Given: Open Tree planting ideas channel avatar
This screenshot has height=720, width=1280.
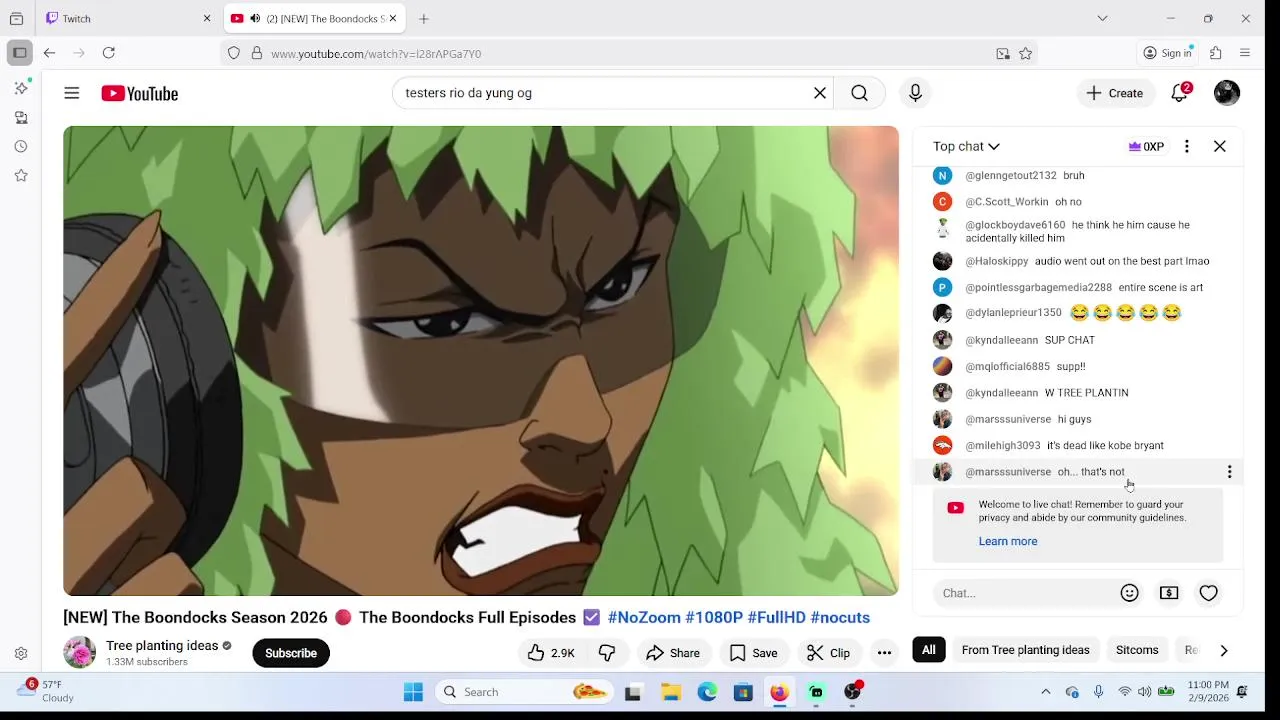Looking at the screenshot, I should click(79, 653).
